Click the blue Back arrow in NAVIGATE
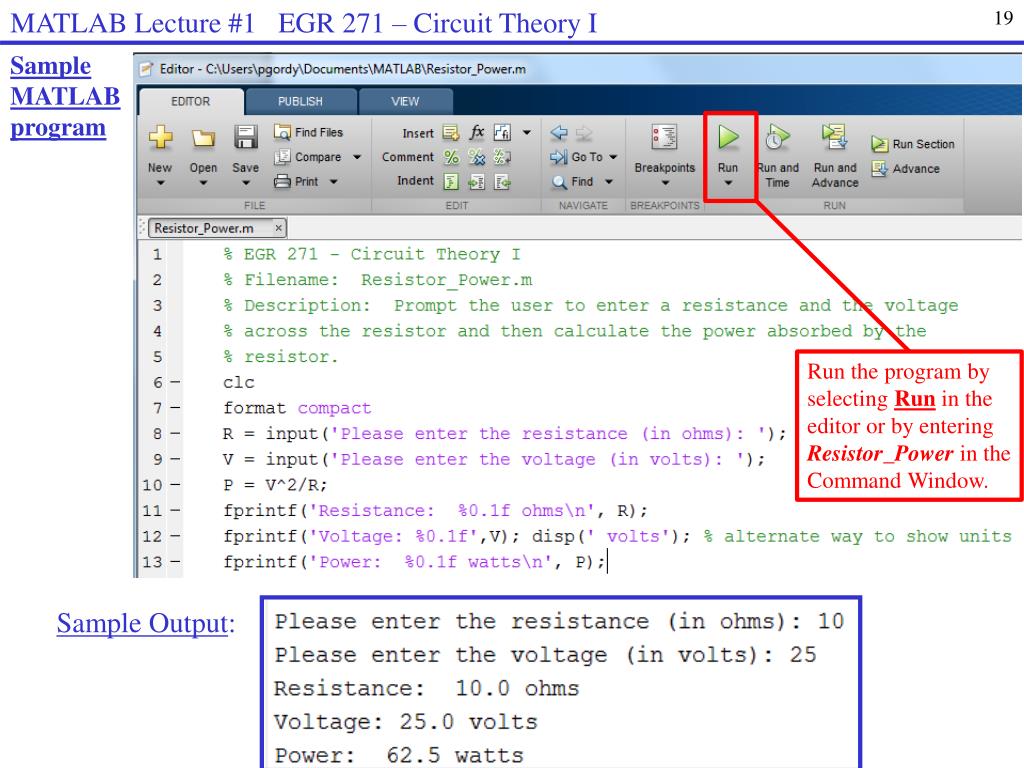The height and width of the screenshot is (768, 1024). [x=559, y=133]
